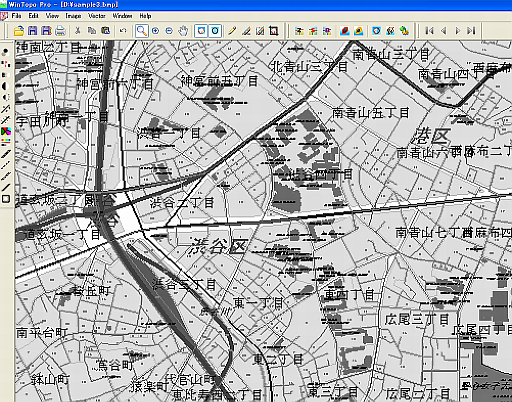Click the Paste clipboard icon
Screen dimensions: 512x402
pos(106,31)
